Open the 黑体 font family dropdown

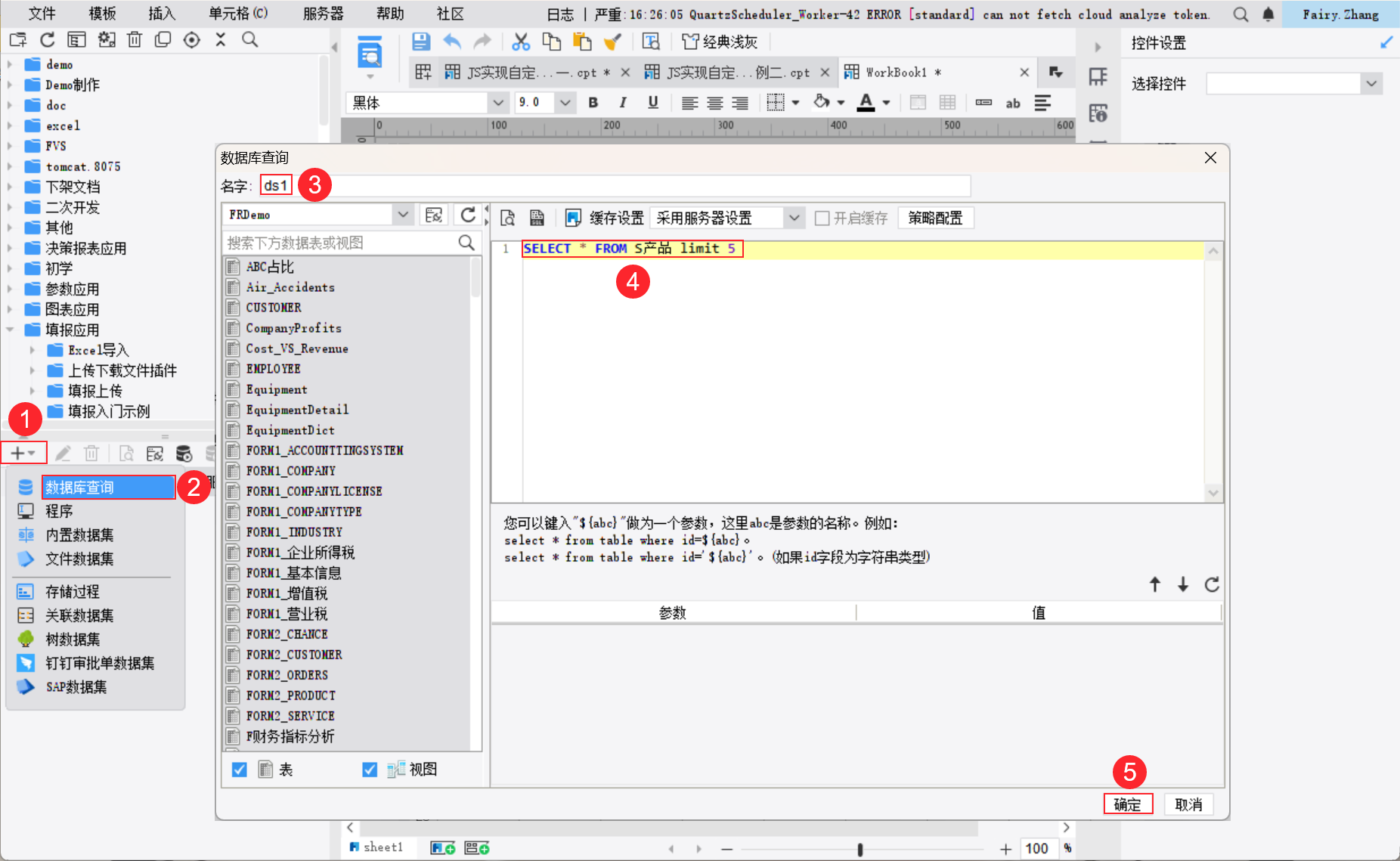pyautogui.click(x=497, y=103)
